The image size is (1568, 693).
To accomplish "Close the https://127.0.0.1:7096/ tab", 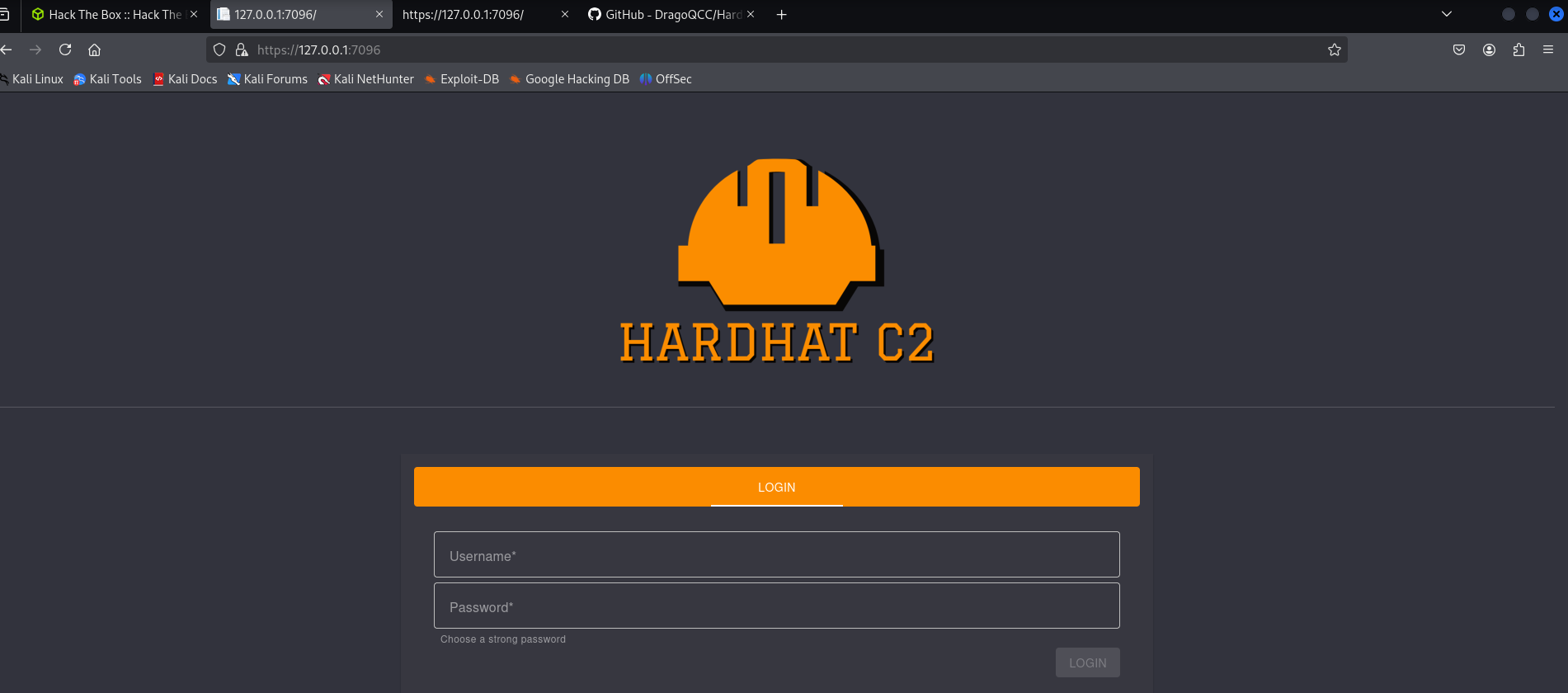I will point(565,14).
